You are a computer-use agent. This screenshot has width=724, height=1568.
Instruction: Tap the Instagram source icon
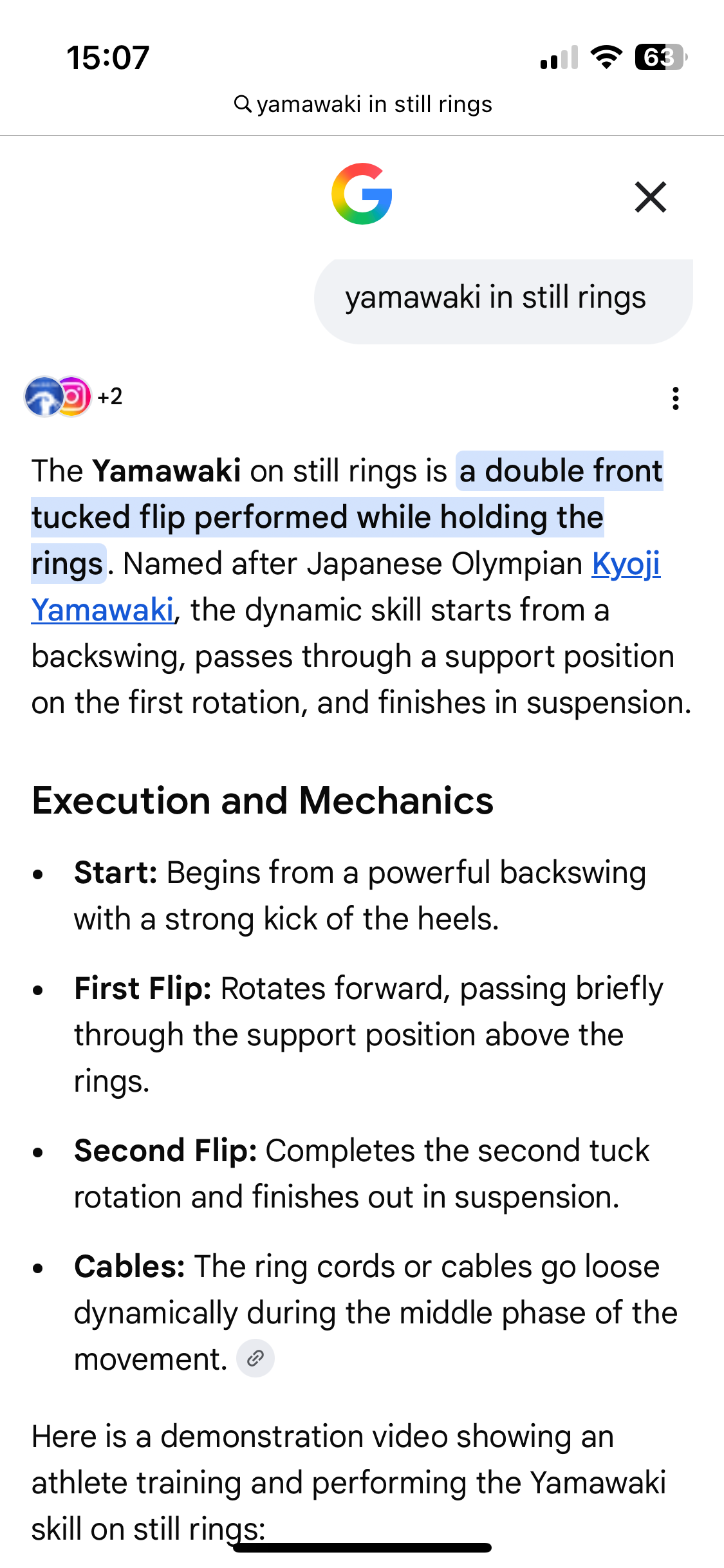[x=73, y=397]
